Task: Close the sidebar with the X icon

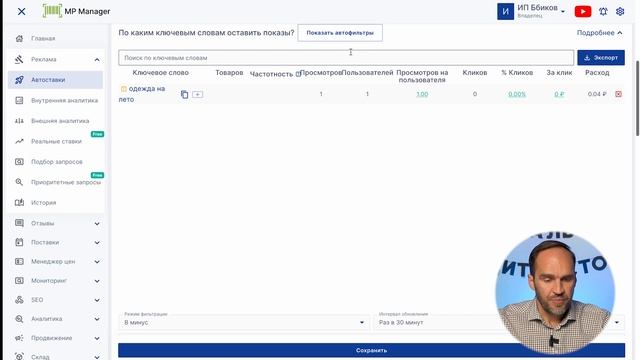Action: click(22, 11)
